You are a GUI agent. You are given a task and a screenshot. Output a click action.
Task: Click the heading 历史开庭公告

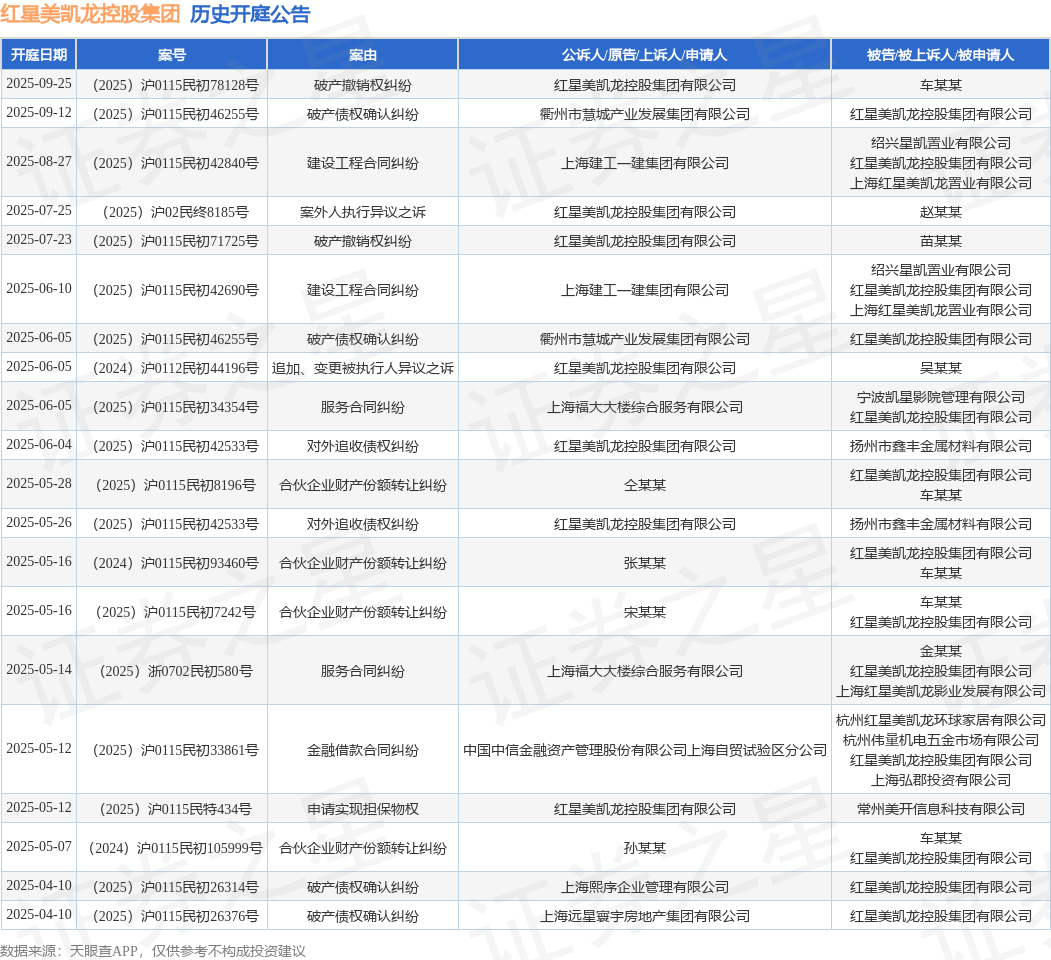(x=250, y=14)
